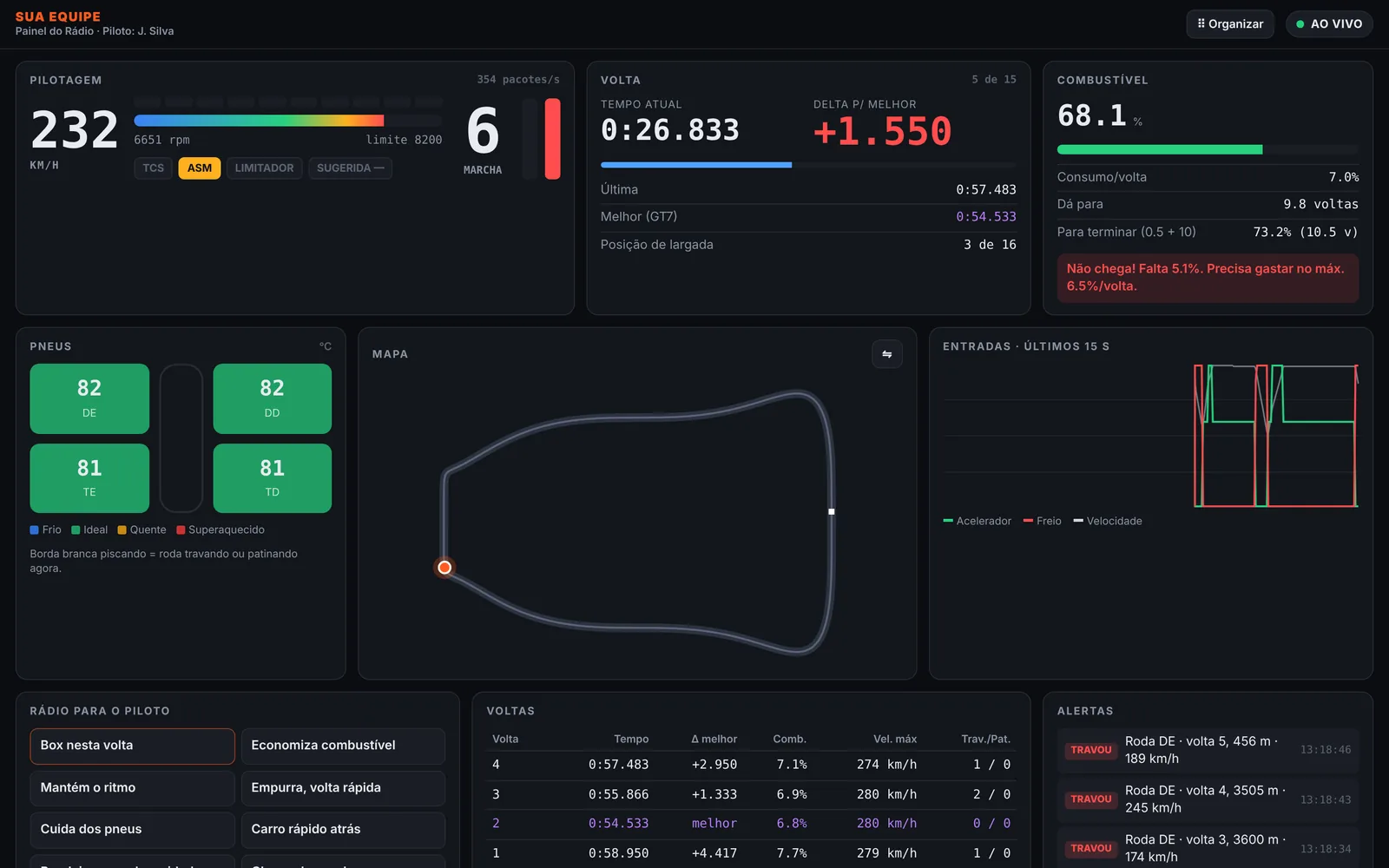The image size is (1389, 868).
Task: Click the Freio legend entry
Action: [1043, 522]
